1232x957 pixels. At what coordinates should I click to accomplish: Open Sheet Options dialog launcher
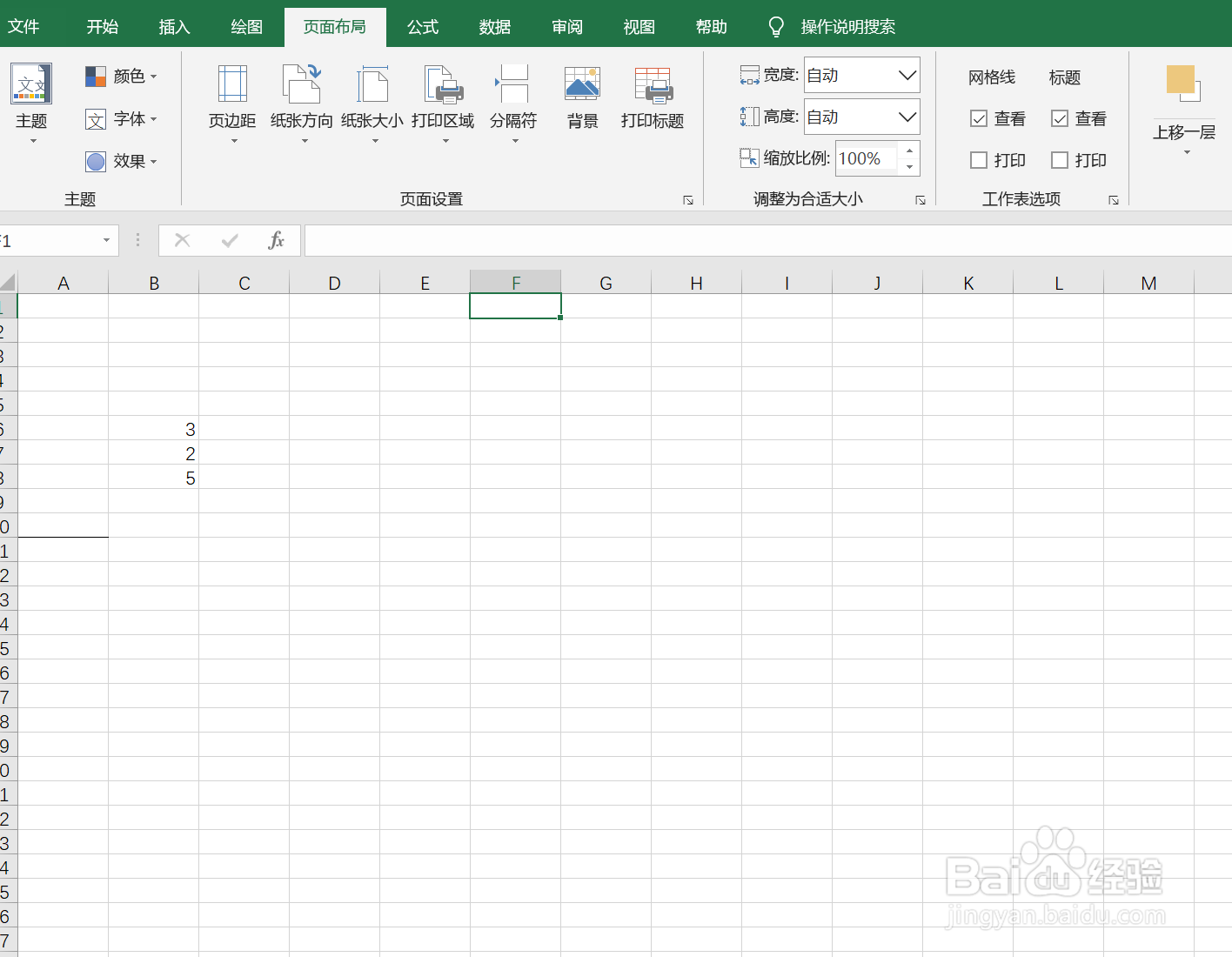[x=1114, y=200]
